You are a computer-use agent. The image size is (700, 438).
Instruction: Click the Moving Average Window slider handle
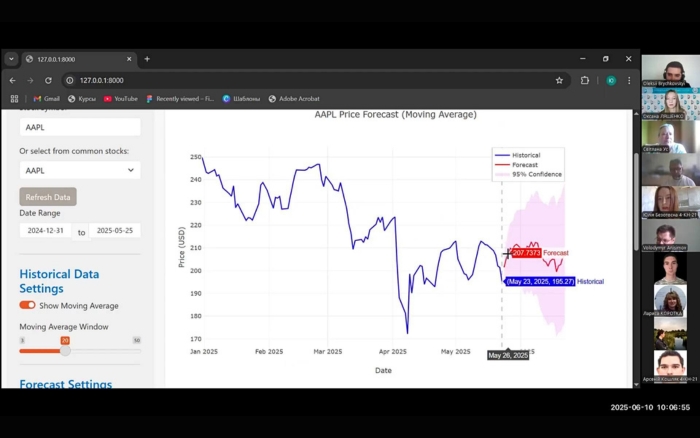[x=65, y=351]
